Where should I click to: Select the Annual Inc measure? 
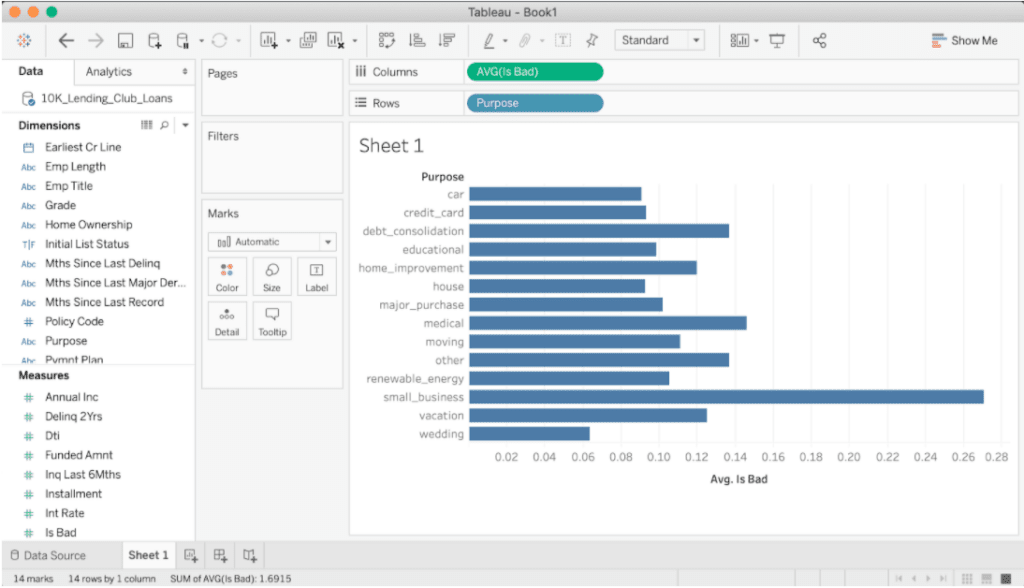[x=71, y=397]
